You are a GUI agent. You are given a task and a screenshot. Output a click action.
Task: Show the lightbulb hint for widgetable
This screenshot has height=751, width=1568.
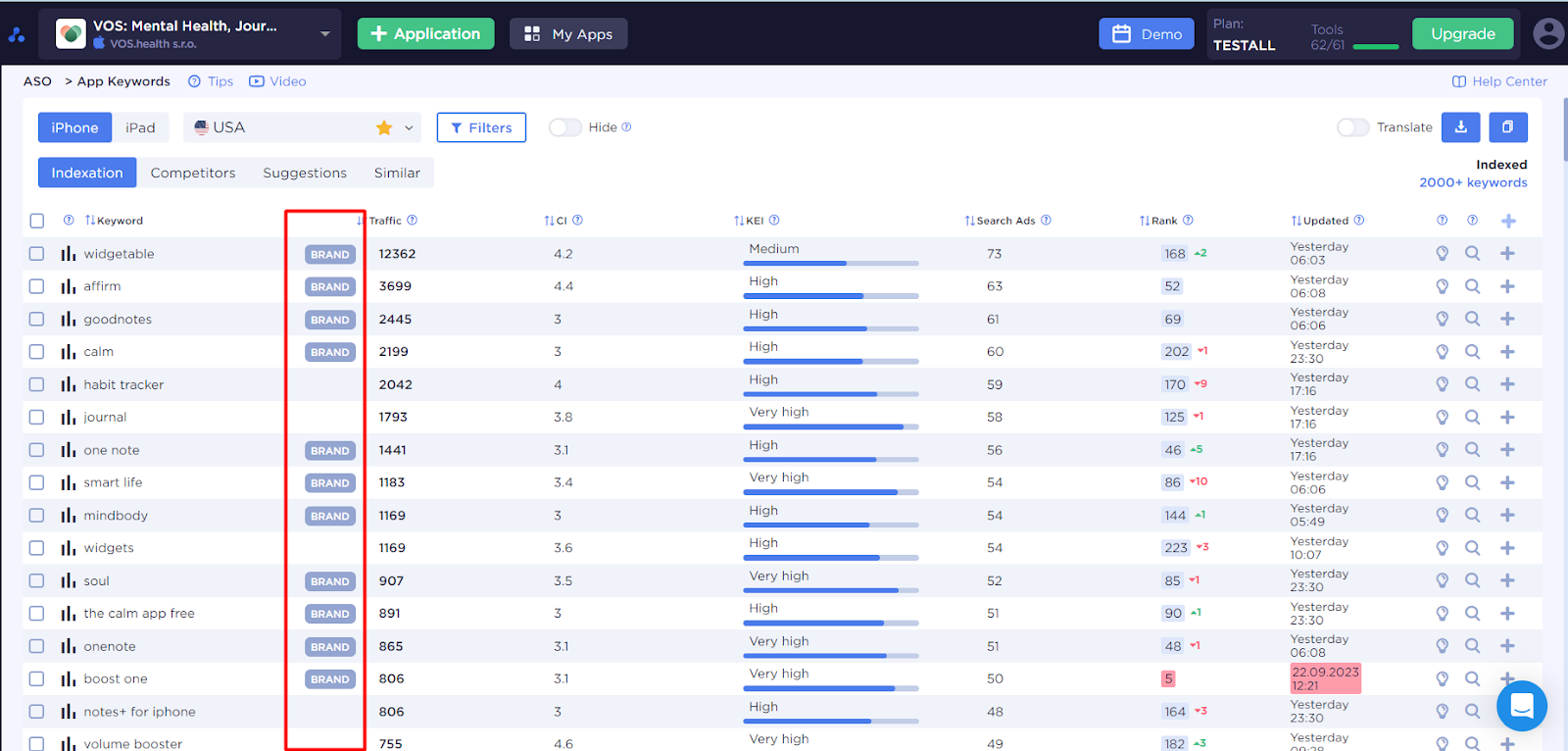pyautogui.click(x=1442, y=254)
